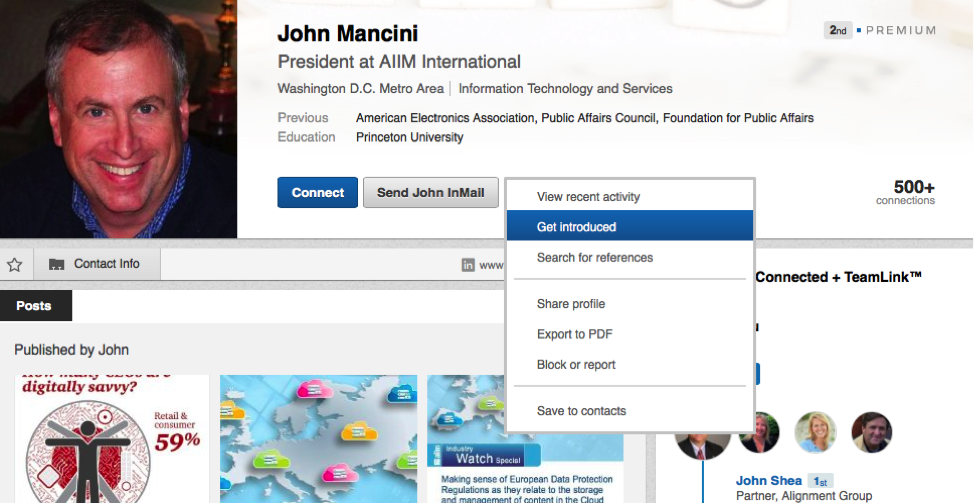Open the Europe cloud map post thumbnail
Screen dimensions: 974x504
point(319,439)
